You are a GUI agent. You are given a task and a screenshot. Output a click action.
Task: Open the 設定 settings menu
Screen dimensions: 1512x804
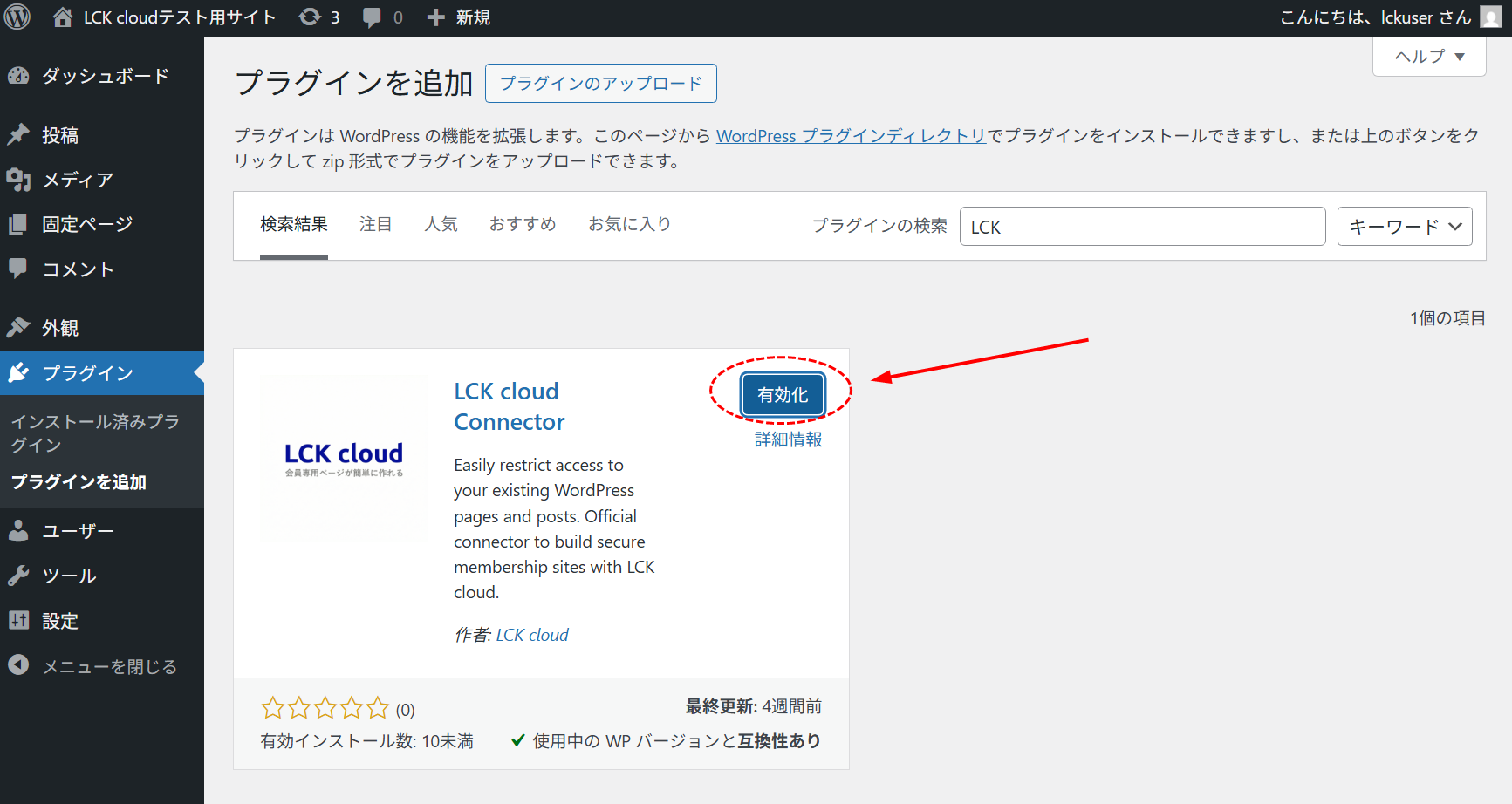pos(60,621)
